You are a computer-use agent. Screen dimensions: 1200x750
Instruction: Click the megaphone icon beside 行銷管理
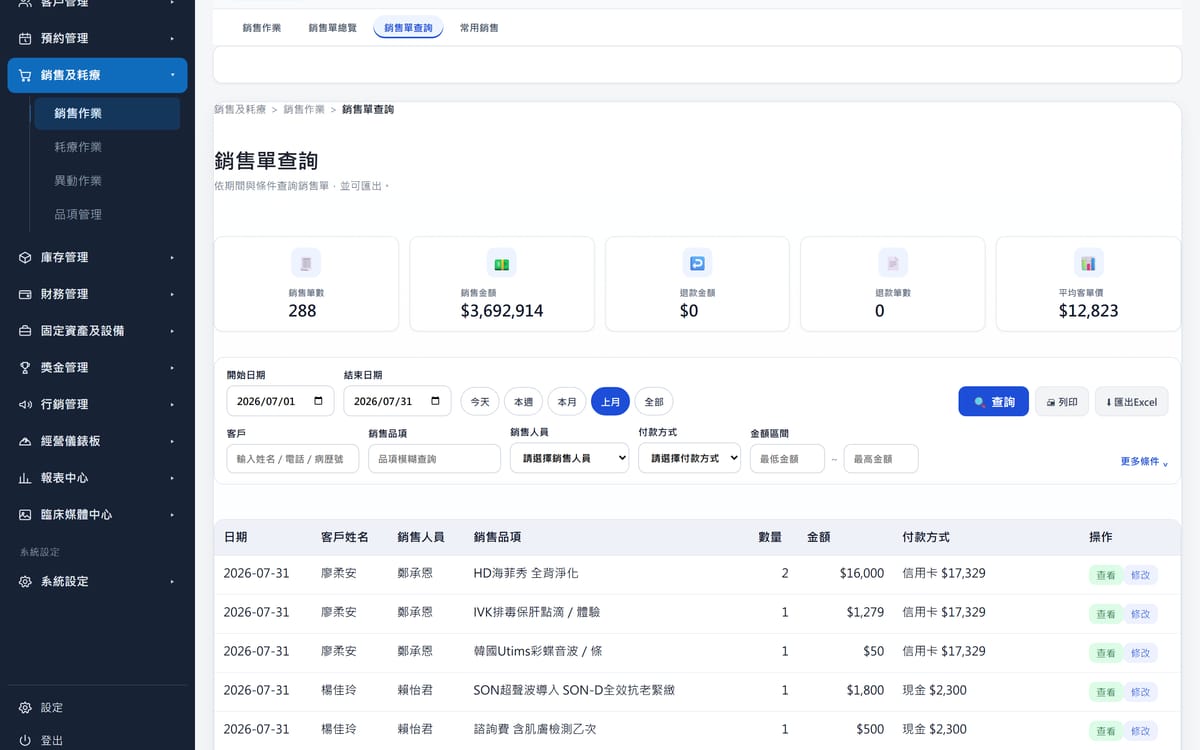(25, 404)
